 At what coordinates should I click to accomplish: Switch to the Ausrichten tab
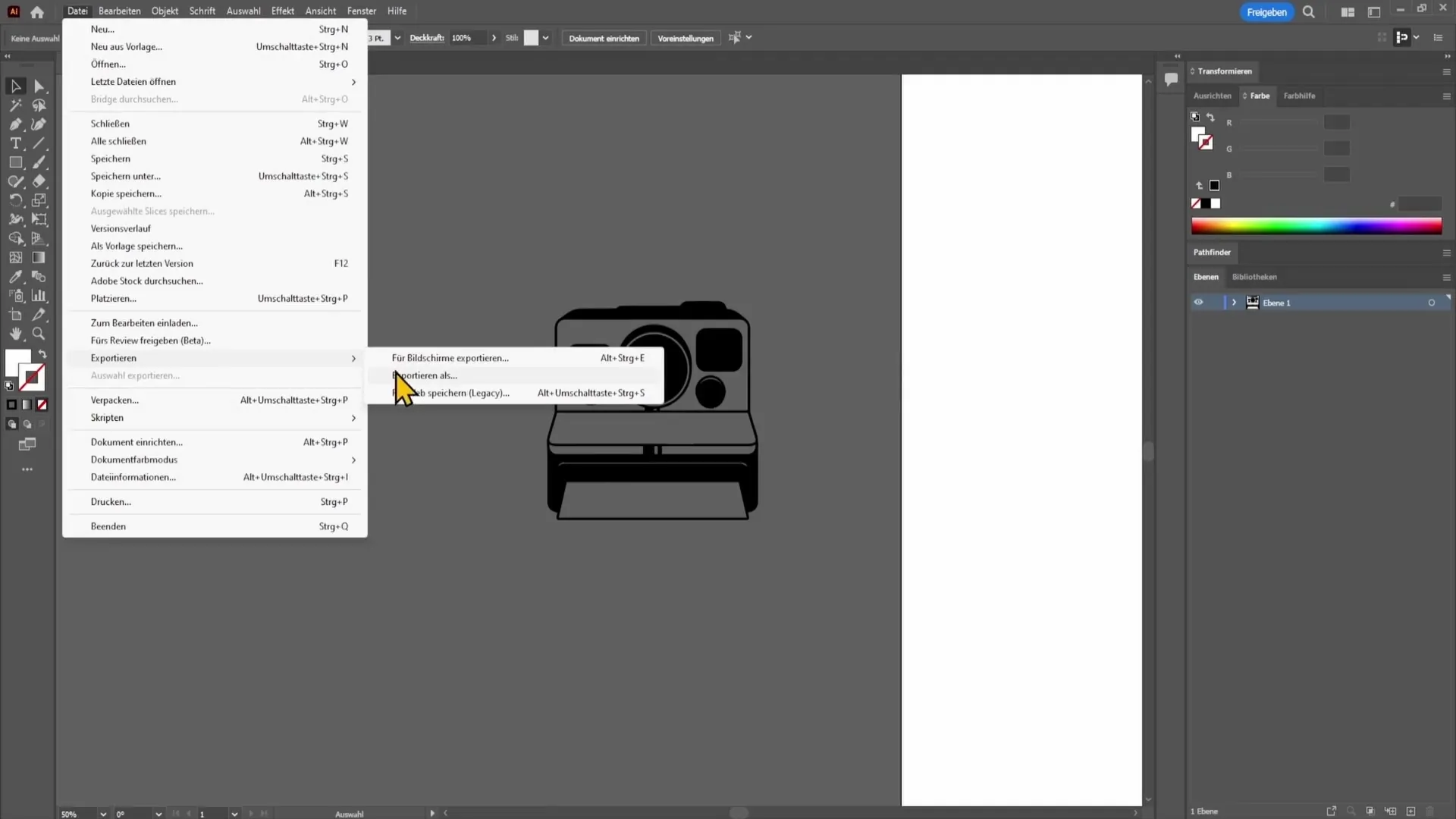point(1212,96)
